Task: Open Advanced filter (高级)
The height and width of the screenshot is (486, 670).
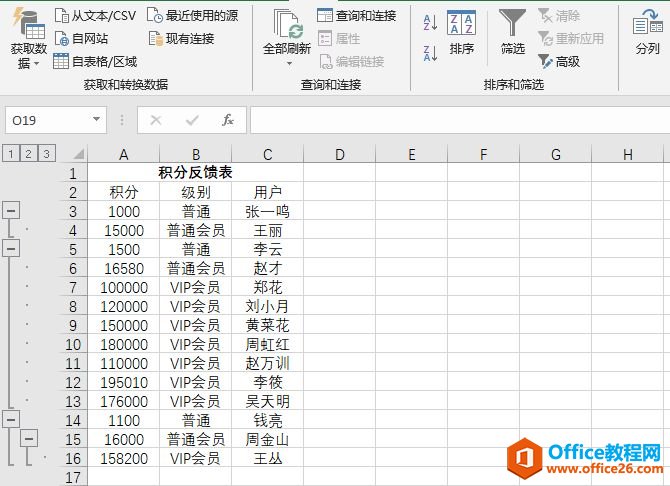Action: [x=559, y=62]
